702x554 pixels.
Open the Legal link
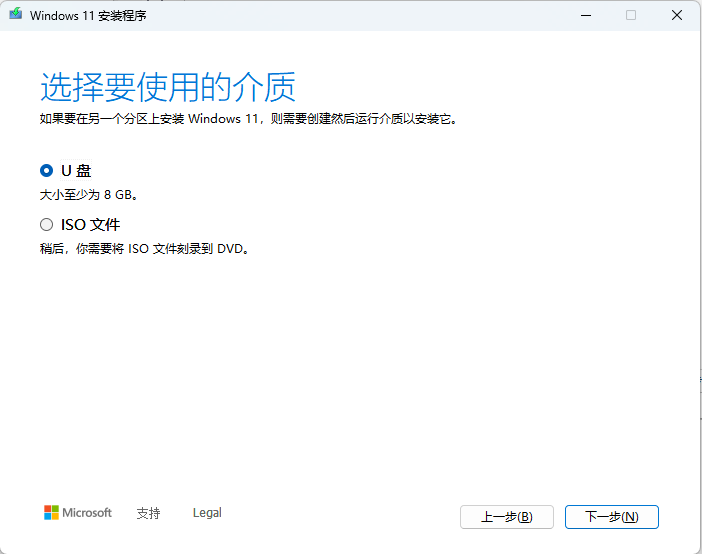click(207, 513)
